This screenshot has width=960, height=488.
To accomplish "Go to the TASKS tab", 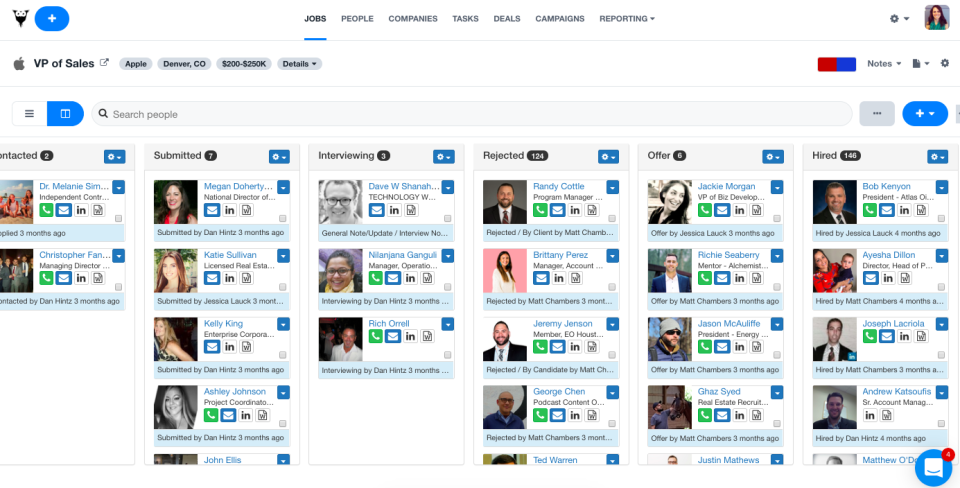I will [x=465, y=19].
